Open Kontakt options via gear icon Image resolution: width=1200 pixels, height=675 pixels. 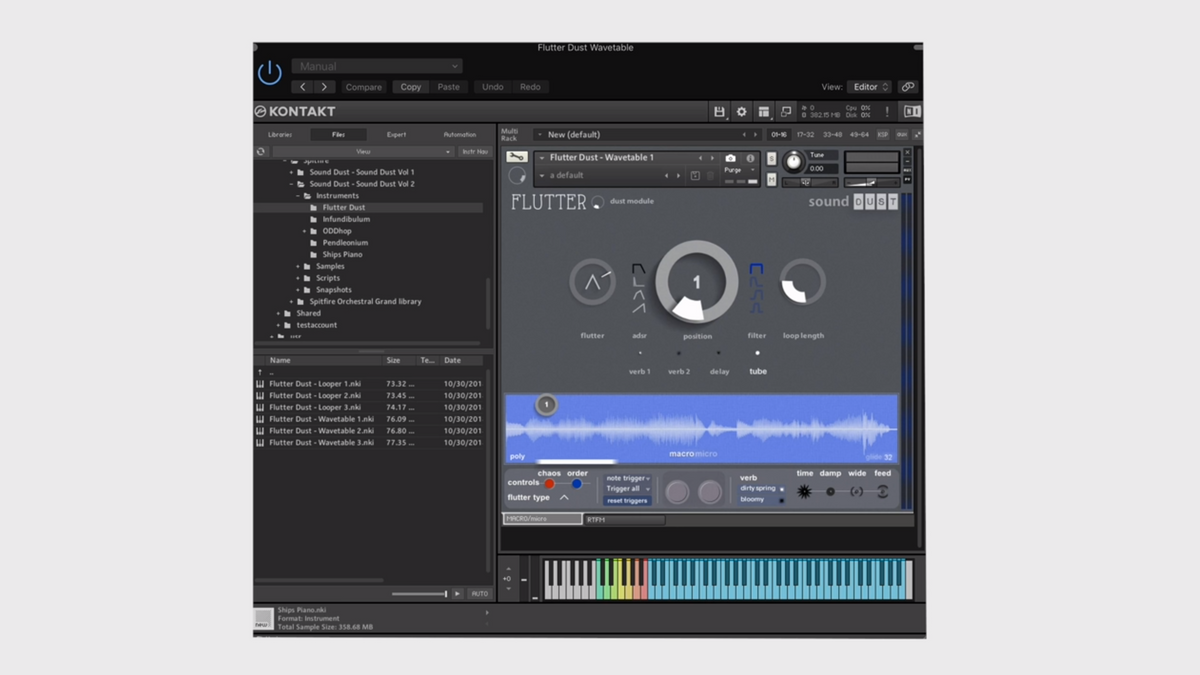click(x=741, y=112)
